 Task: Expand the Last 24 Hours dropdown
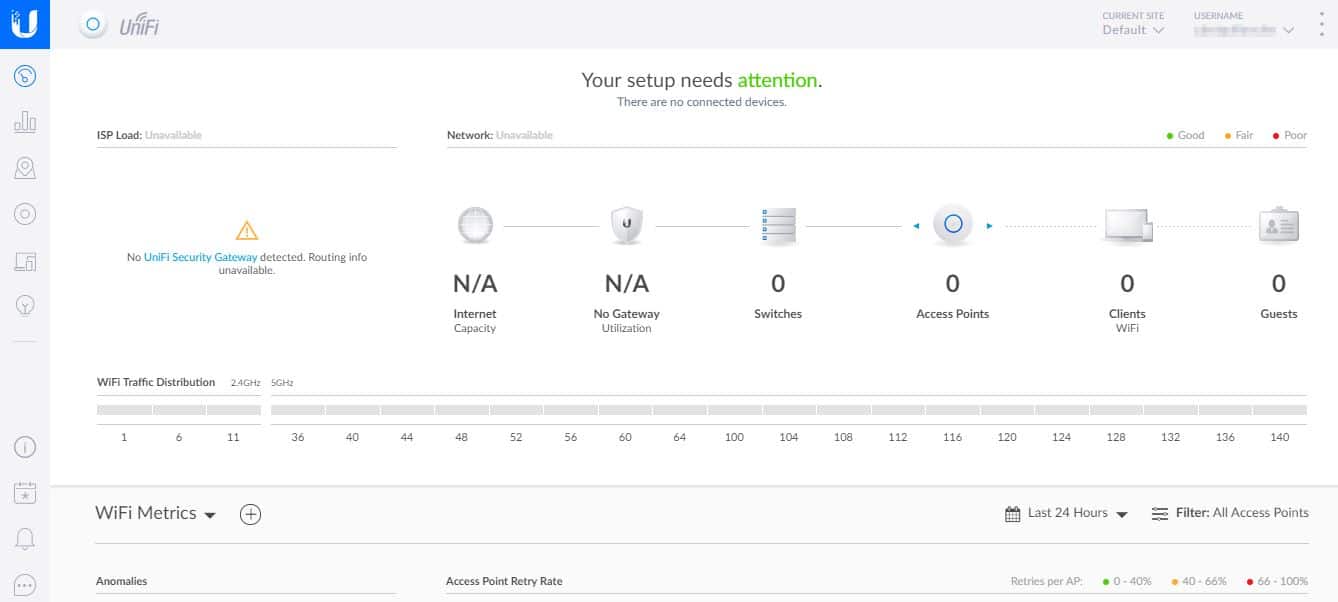[x=1122, y=513]
